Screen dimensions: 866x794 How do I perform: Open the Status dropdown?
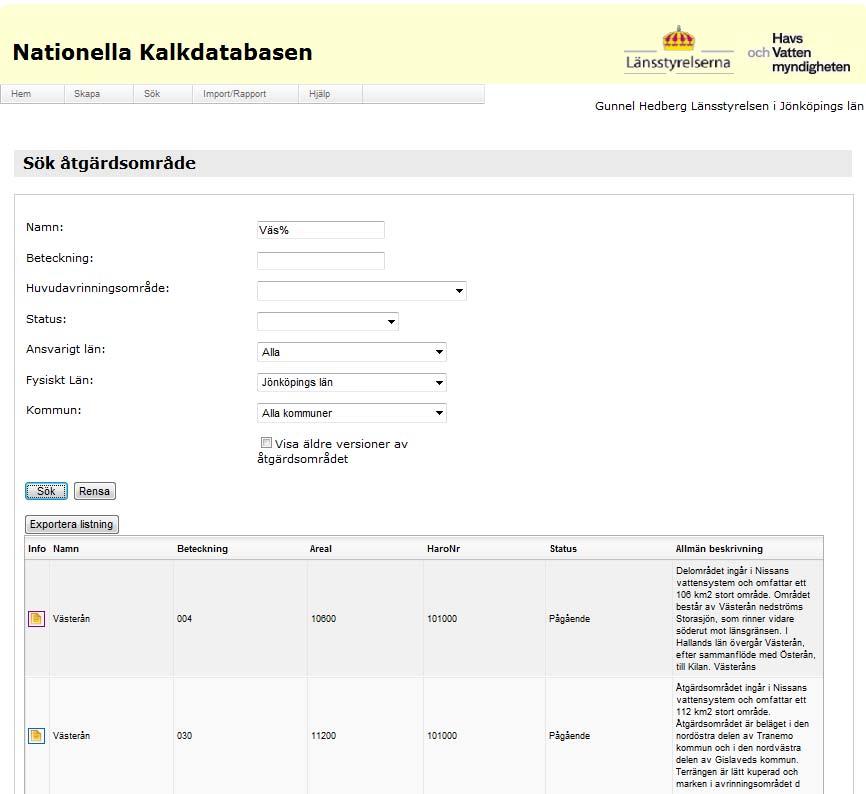[x=328, y=321]
